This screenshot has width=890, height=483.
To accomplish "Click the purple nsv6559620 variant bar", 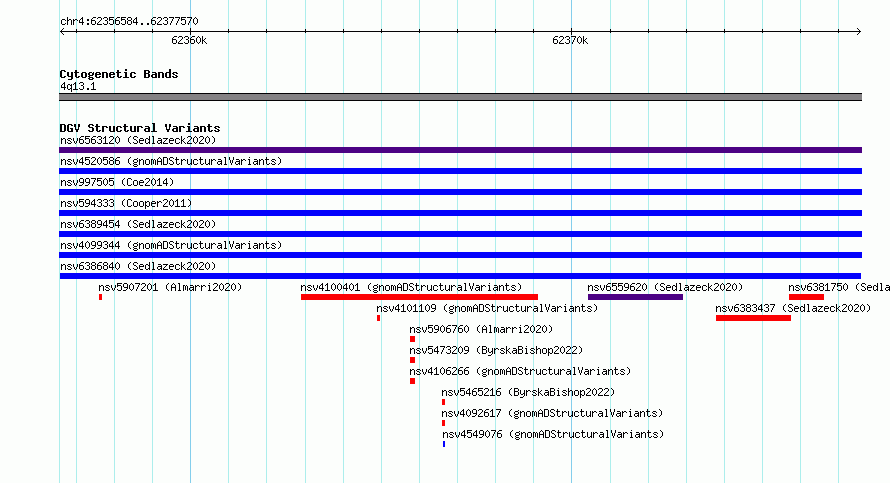I will point(635,297).
